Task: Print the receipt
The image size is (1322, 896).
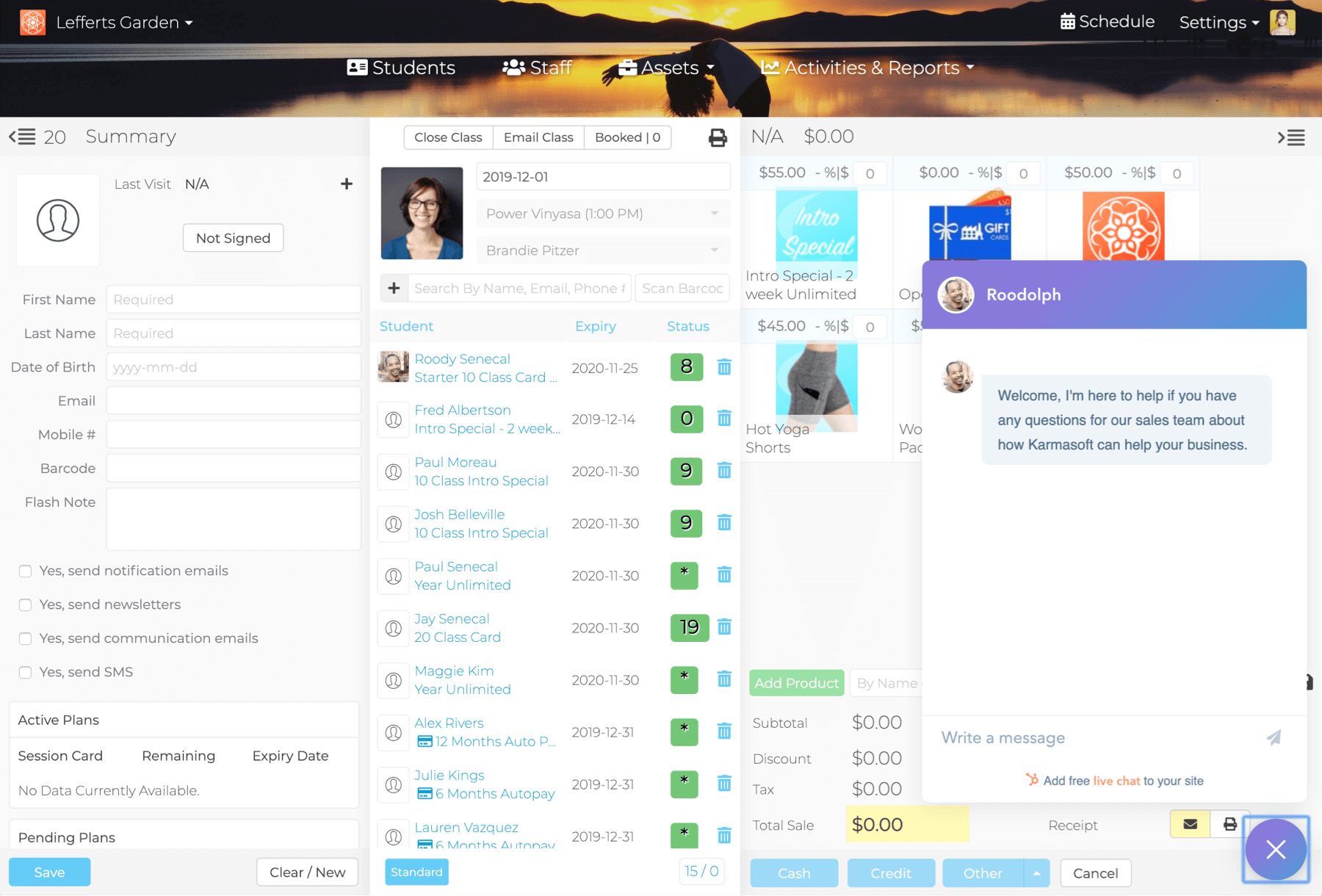Action: click(x=1229, y=824)
